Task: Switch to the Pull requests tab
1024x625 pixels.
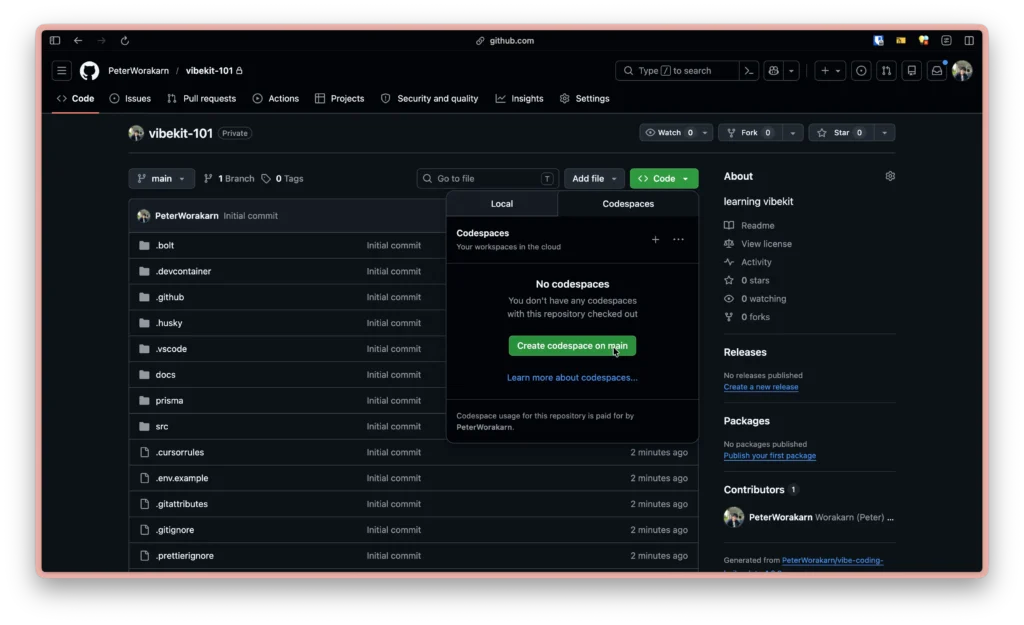Action: 201,99
